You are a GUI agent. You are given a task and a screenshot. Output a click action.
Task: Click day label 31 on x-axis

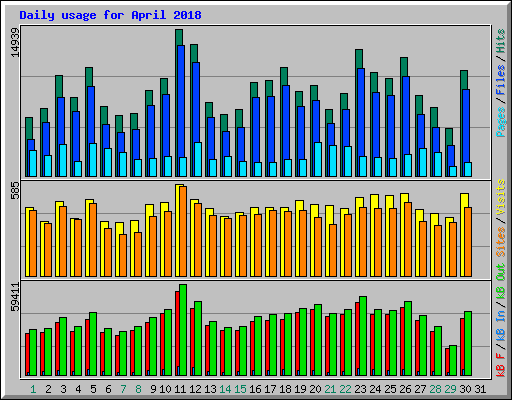click(480, 389)
